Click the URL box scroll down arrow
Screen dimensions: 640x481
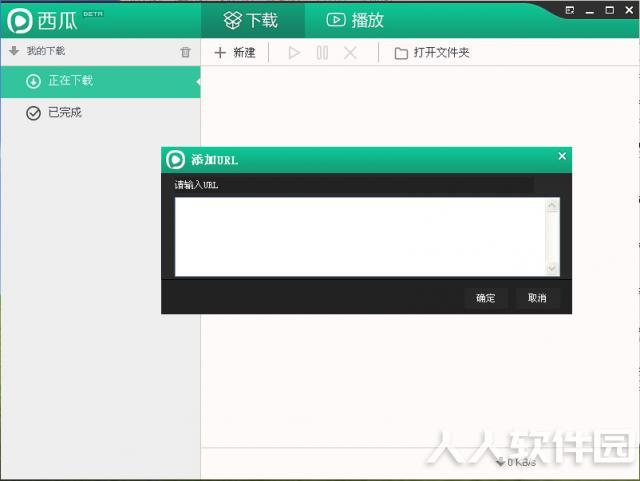[x=552, y=269]
